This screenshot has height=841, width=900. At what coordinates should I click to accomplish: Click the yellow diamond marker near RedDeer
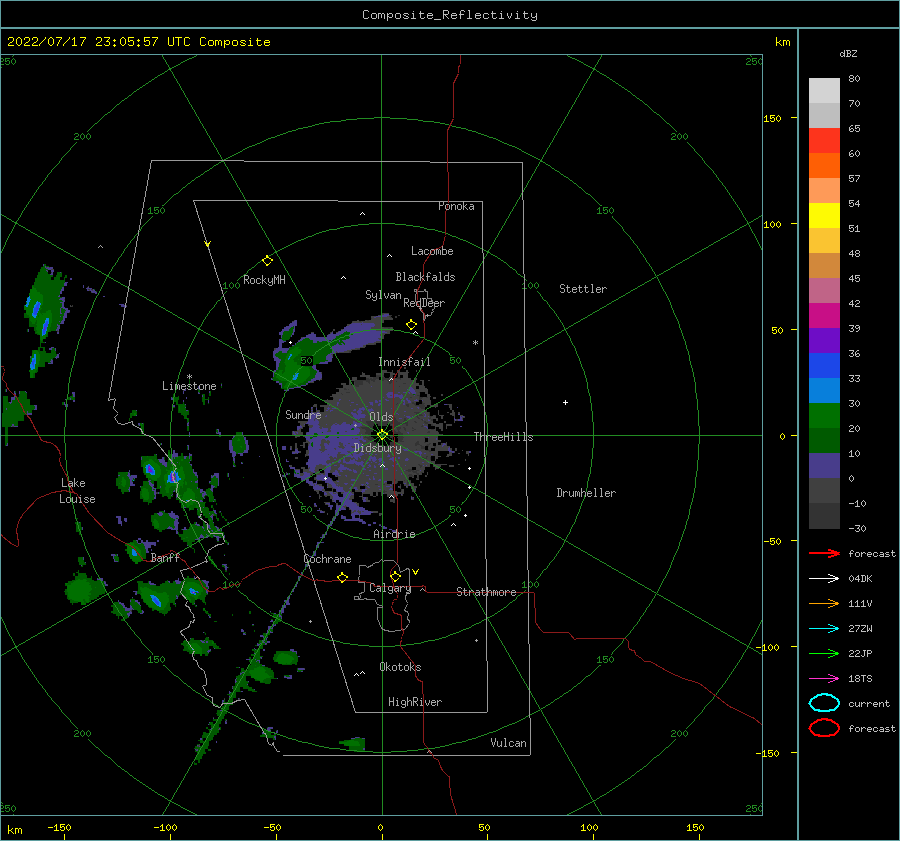click(411, 325)
